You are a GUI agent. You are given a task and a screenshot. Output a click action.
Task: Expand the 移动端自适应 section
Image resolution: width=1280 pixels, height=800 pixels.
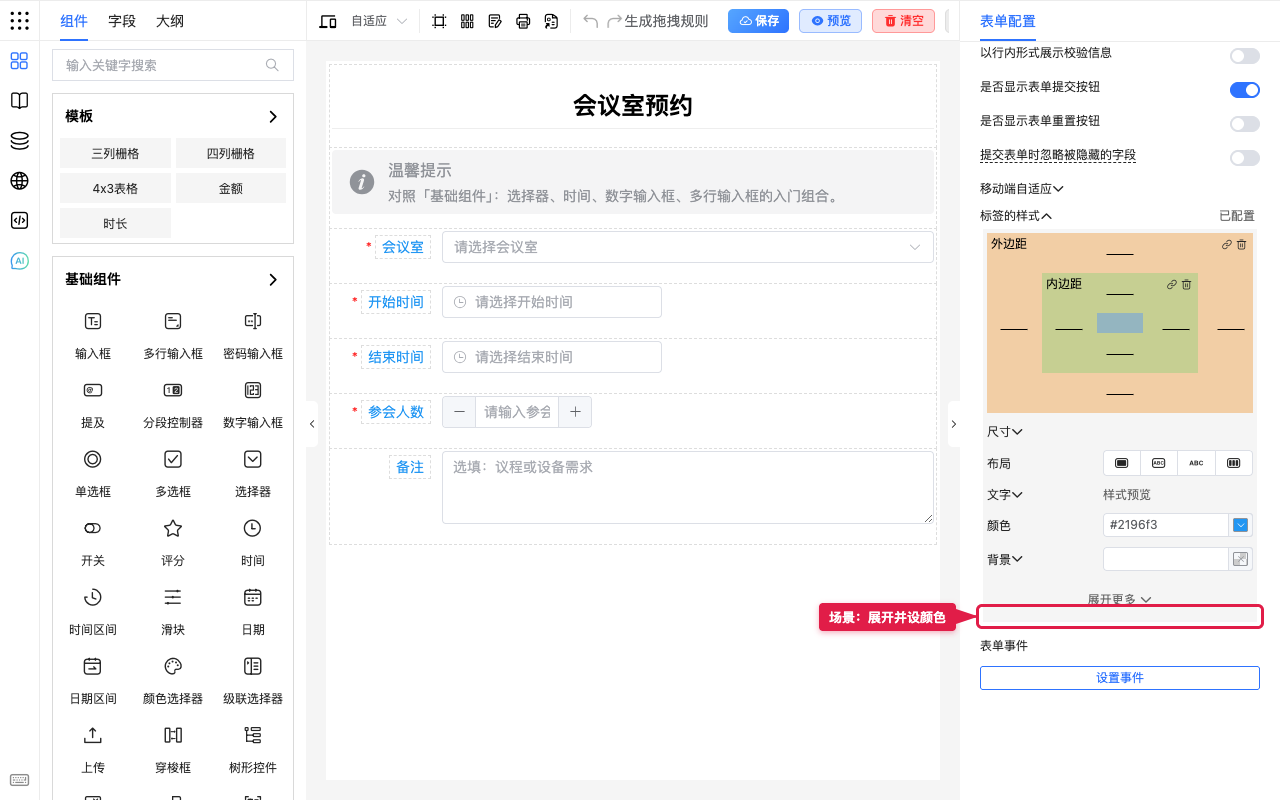pos(1021,188)
